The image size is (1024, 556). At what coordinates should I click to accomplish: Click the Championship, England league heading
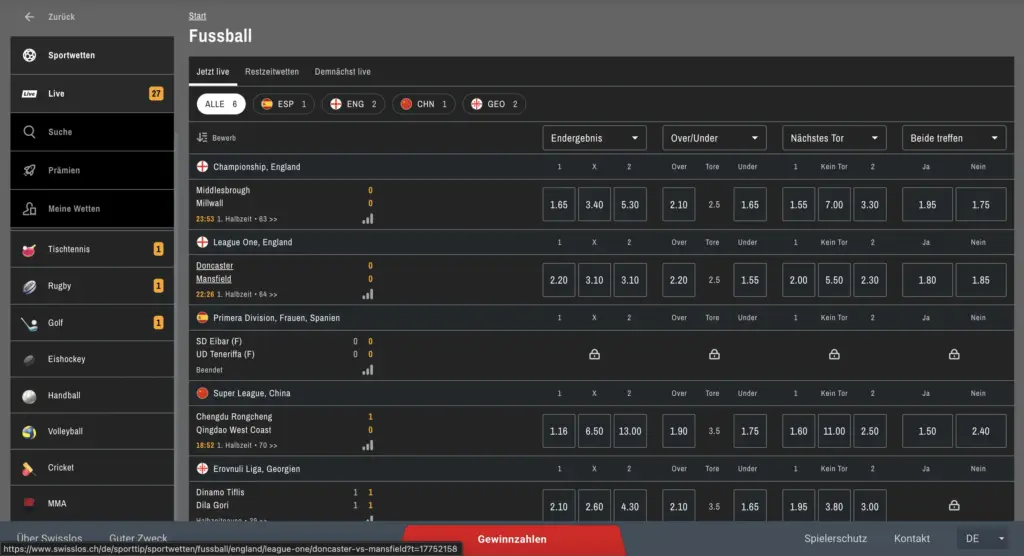pos(257,167)
